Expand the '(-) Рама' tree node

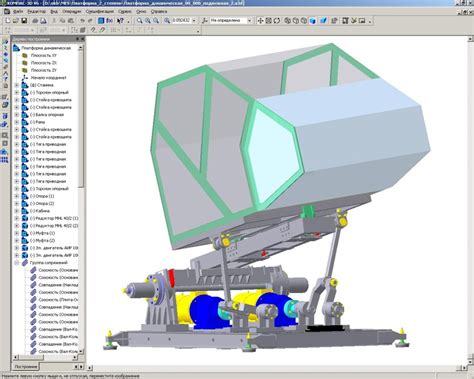(17, 122)
